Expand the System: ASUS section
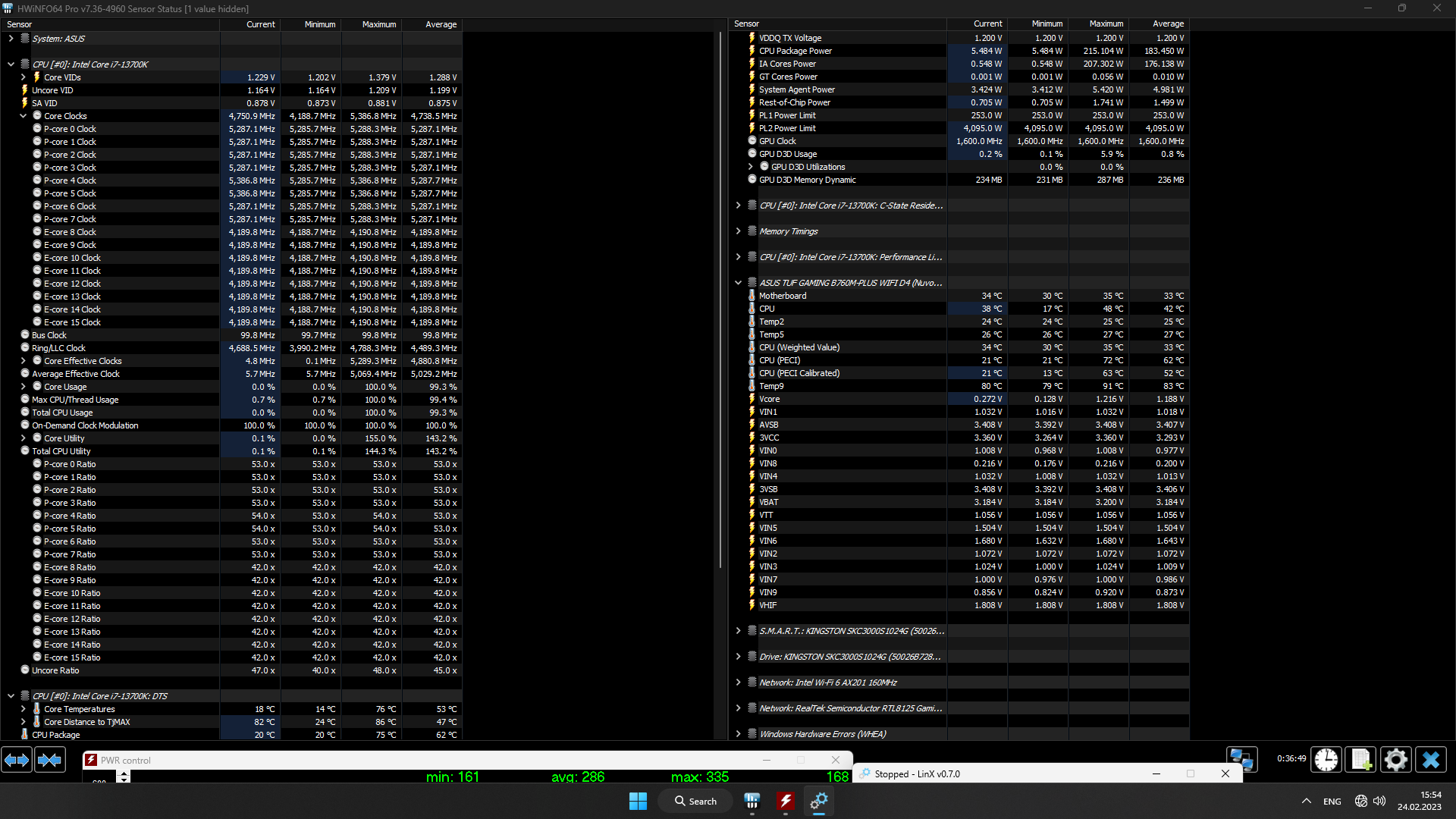The image size is (1456, 819). click(x=11, y=39)
